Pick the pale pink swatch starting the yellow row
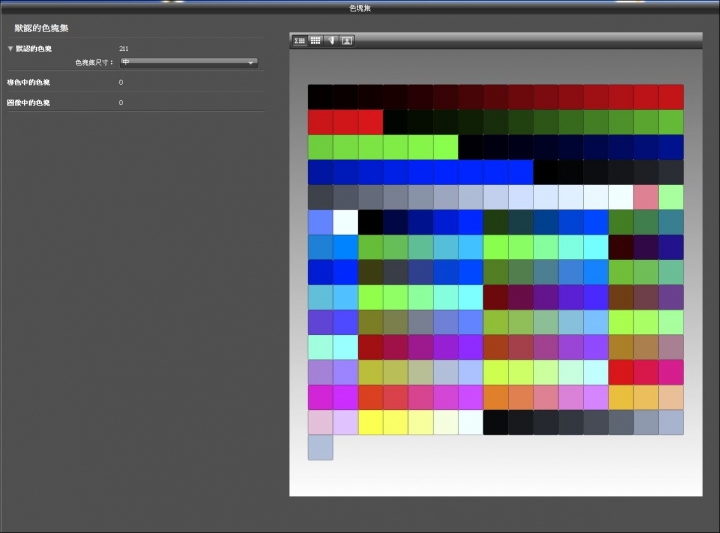Viewport: 720px width, 533px height. click(320, 422)
